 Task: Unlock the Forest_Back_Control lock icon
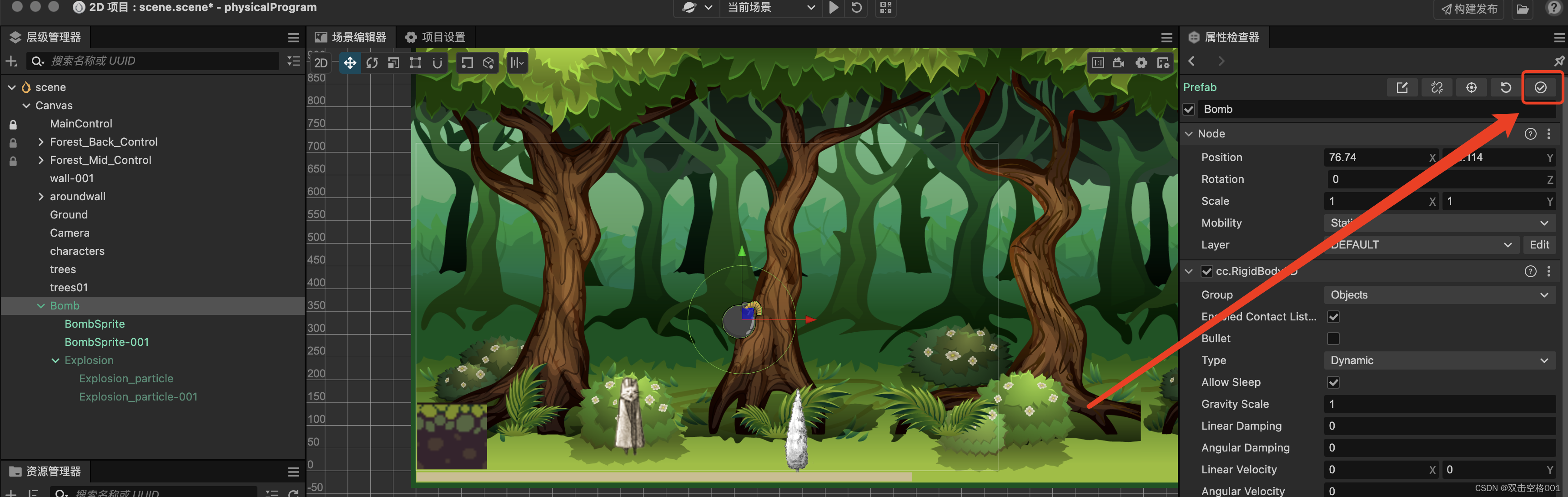pos(13,142)
